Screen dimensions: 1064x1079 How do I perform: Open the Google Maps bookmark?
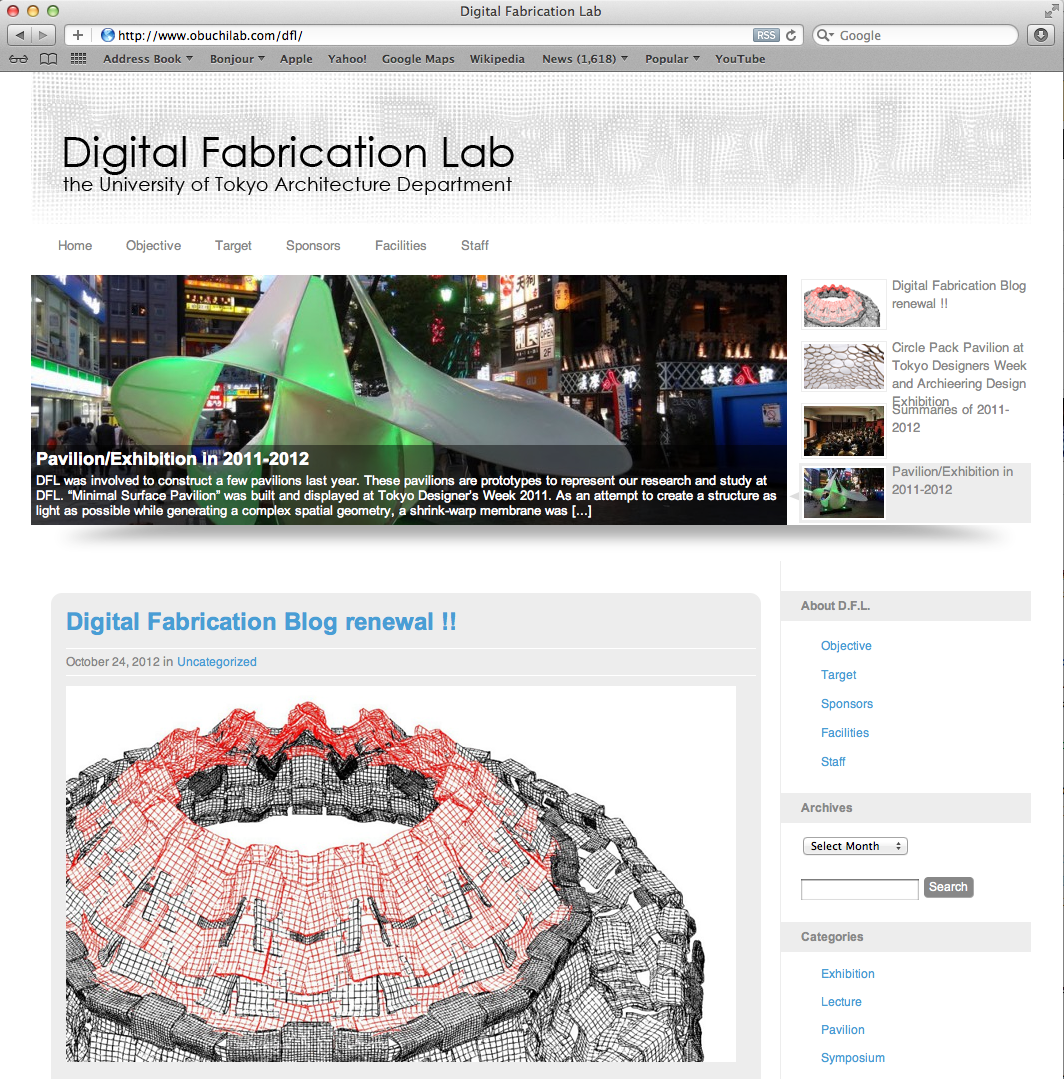pos(418,59)
